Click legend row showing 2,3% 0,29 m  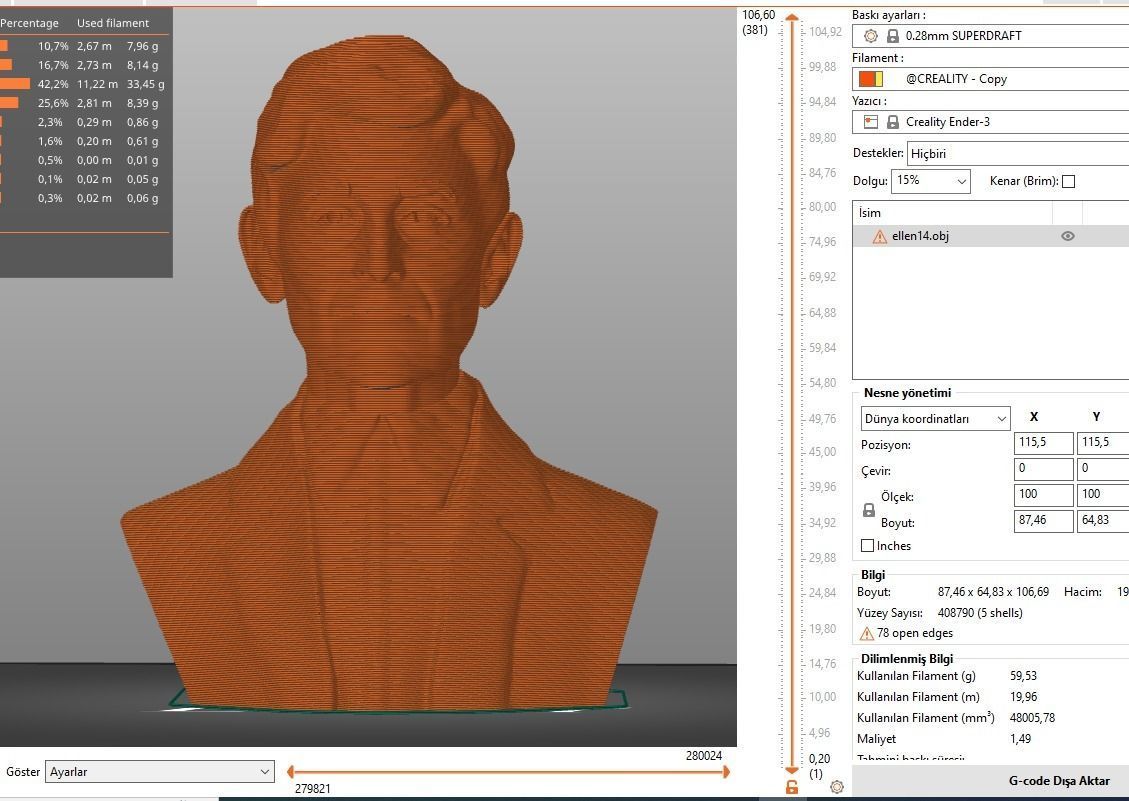coord(84,122)
